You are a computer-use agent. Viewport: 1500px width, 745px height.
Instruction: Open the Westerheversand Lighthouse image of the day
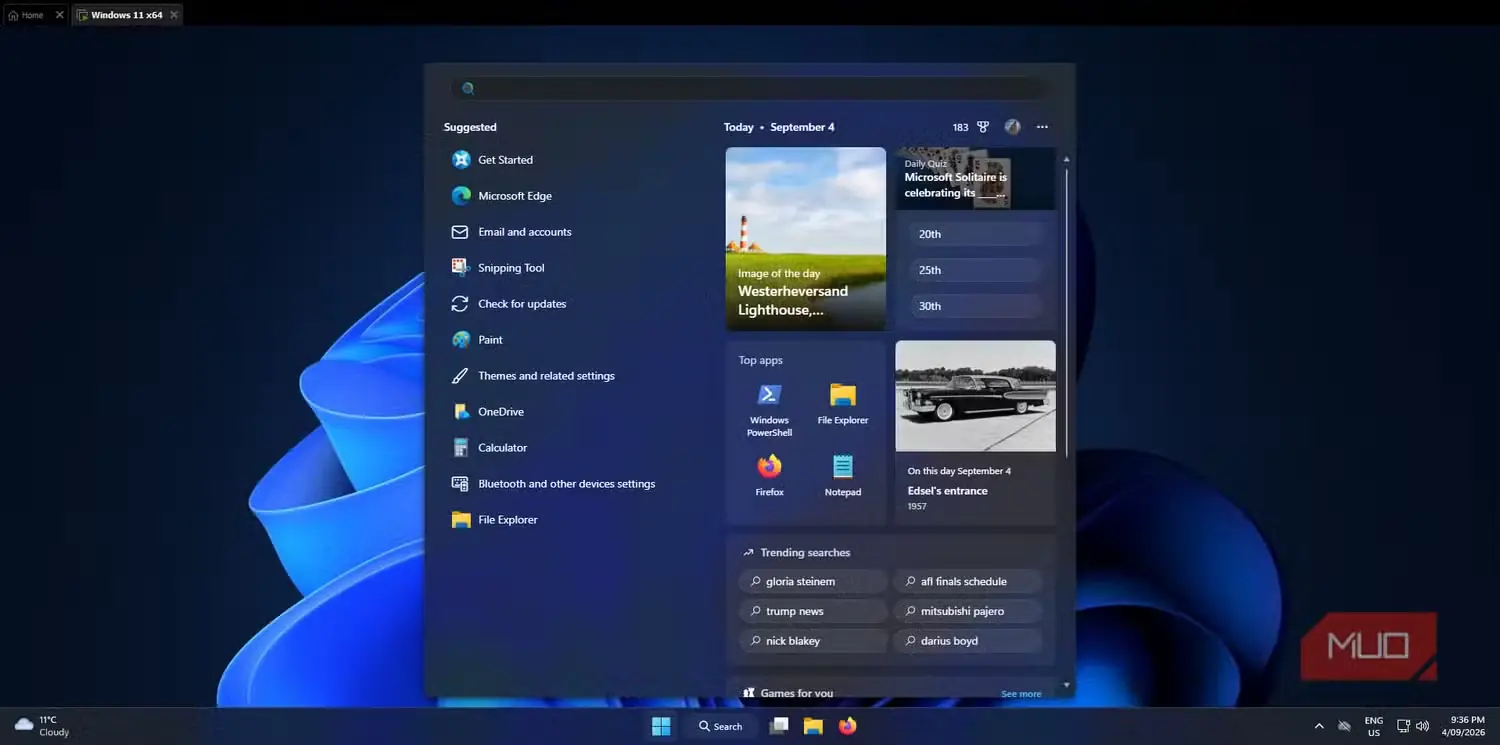click(806, 239)
